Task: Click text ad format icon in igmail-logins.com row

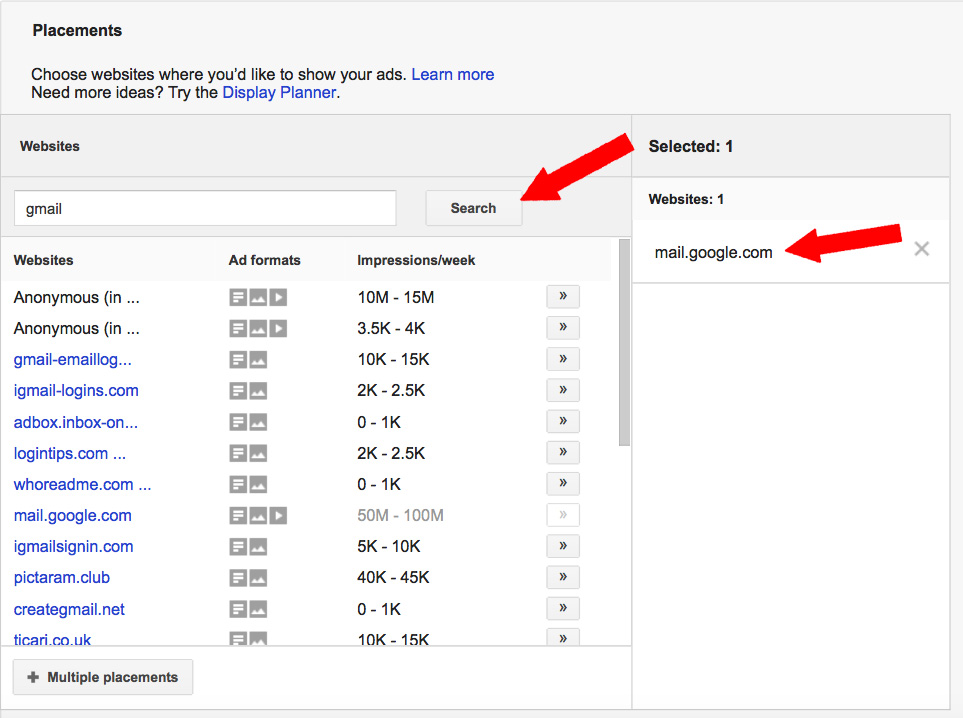Action: [238, 391]
